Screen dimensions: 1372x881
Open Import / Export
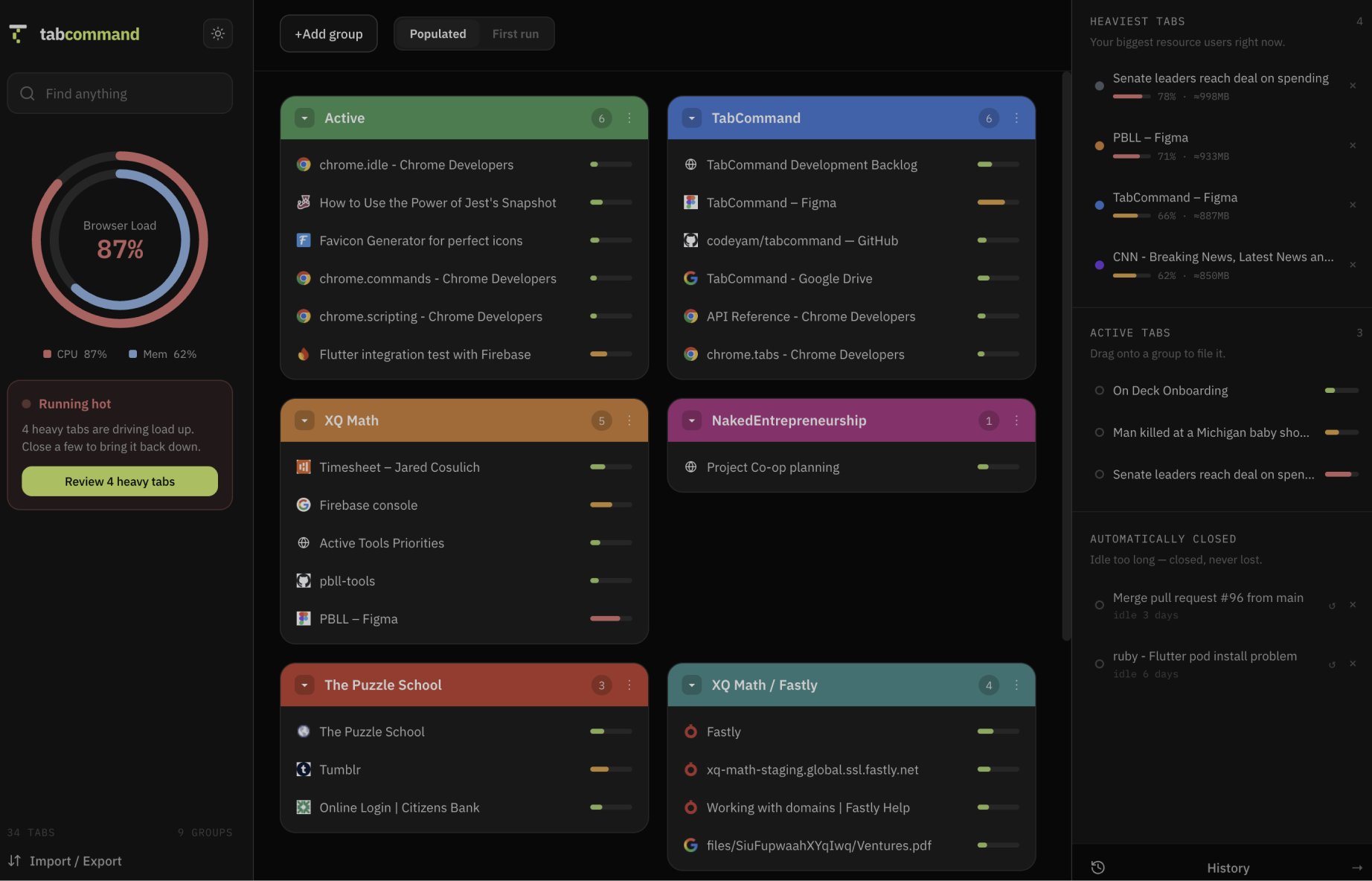tap(65, 861)
